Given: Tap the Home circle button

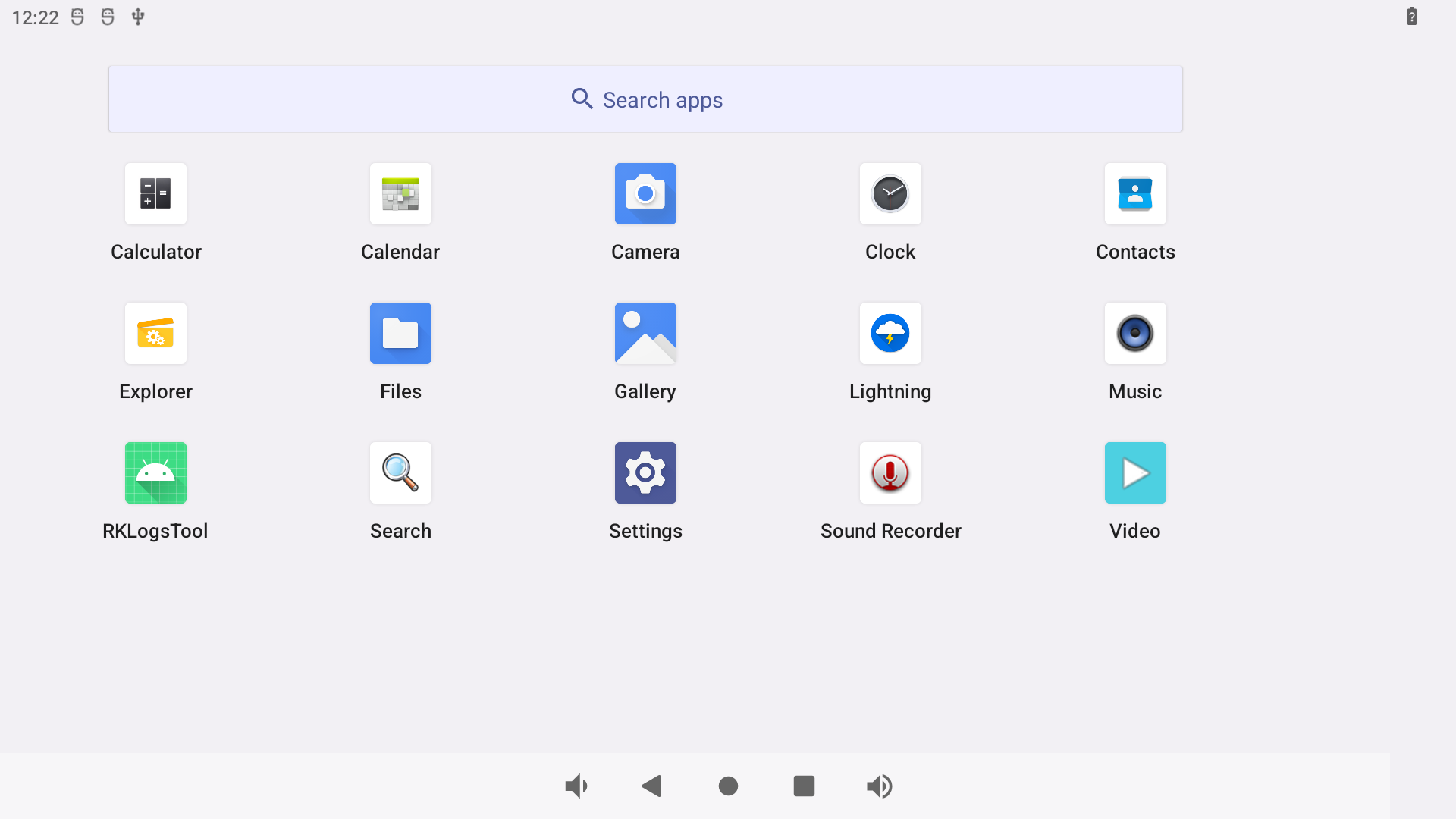Looking at the screenshot, I should pyautogui.click(x=728, y=786).
